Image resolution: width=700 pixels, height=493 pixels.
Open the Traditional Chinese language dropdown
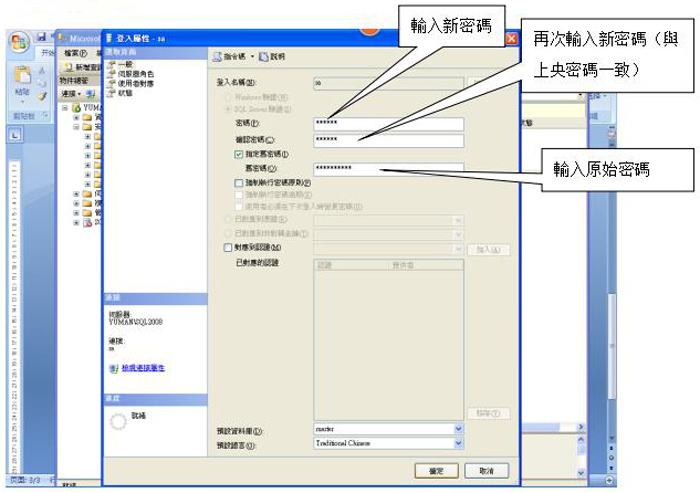[459, 443]
